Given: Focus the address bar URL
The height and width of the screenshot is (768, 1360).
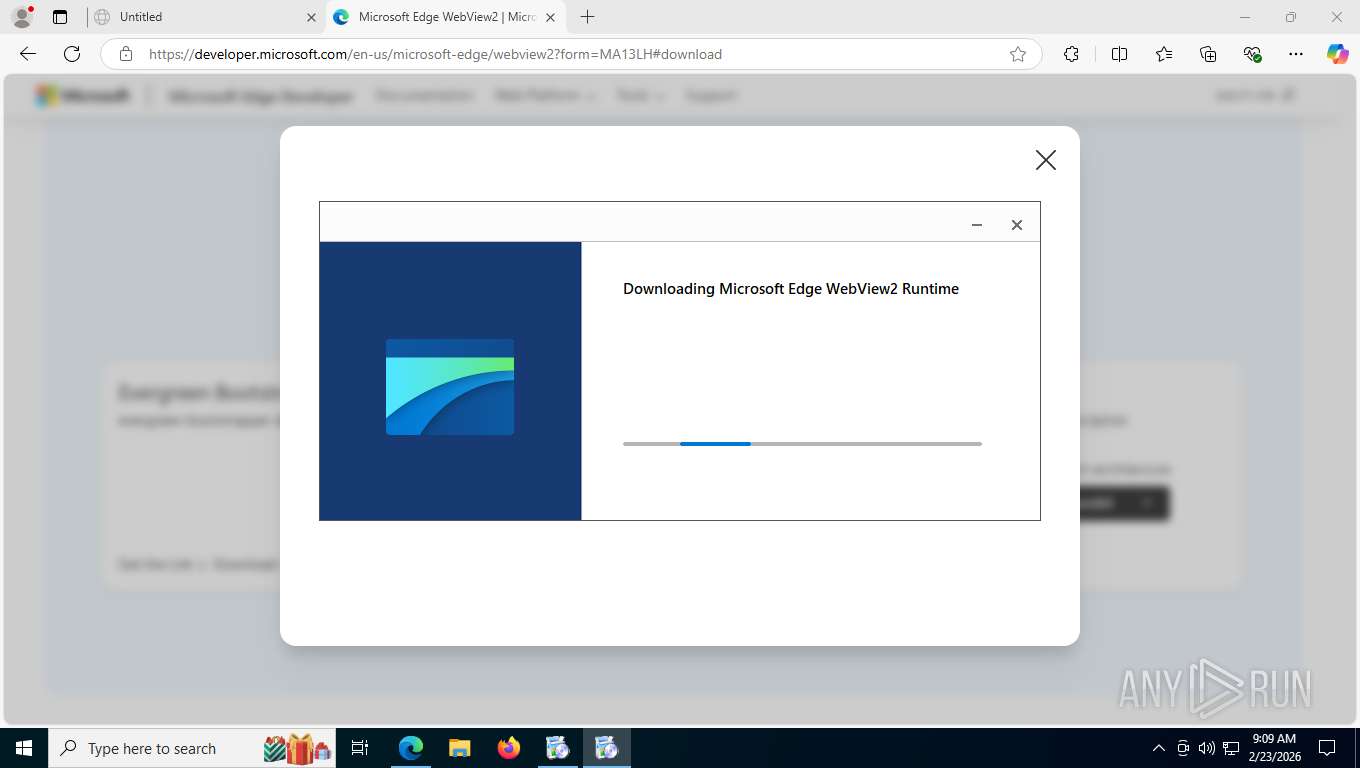Looking at the screenshot, I should tap(435, 54).
